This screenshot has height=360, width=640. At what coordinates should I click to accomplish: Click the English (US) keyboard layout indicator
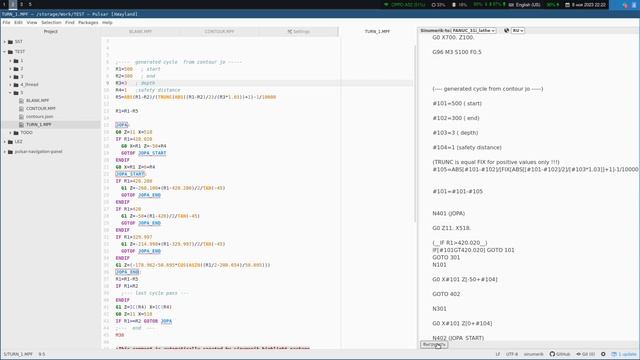click(524, 5)
